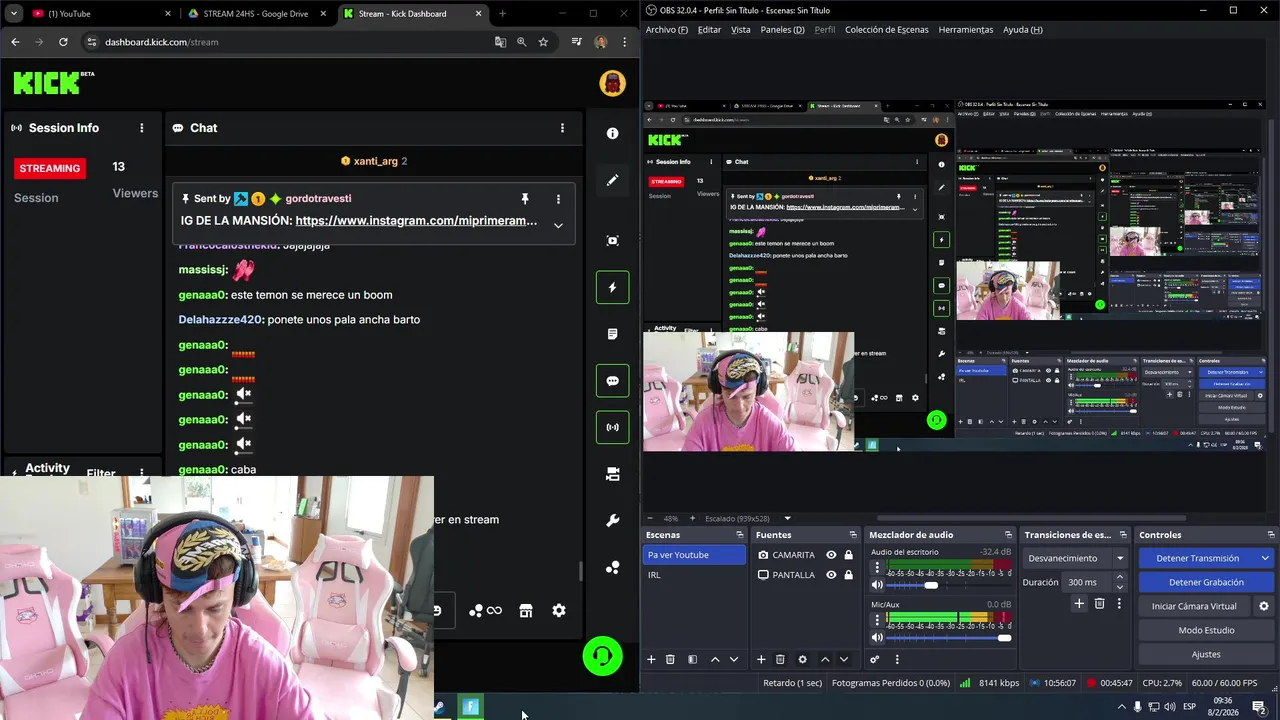Open Ajustes button in Controles

coord(1206,654)
